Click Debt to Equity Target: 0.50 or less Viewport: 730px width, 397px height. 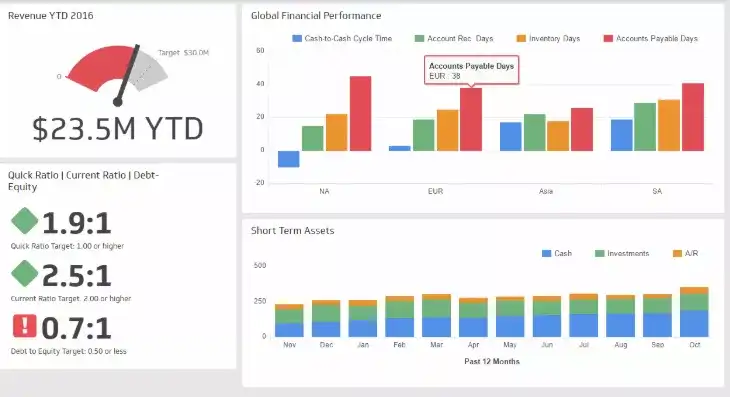coord(68,351)
